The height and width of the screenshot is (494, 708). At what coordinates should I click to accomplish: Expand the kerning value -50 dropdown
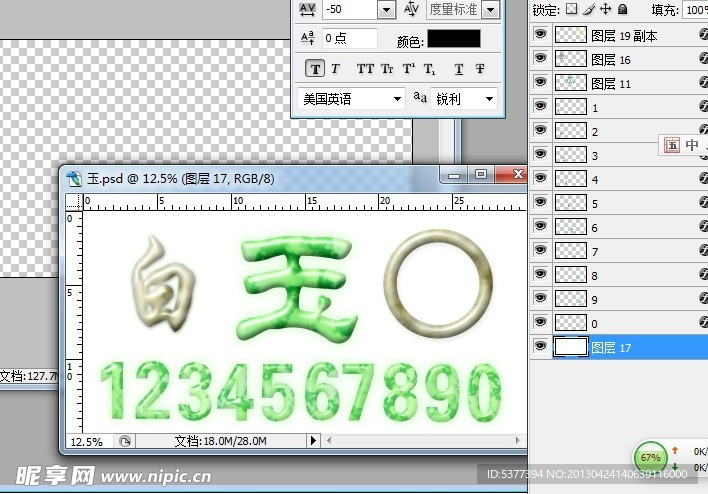[x=385, y=9]
